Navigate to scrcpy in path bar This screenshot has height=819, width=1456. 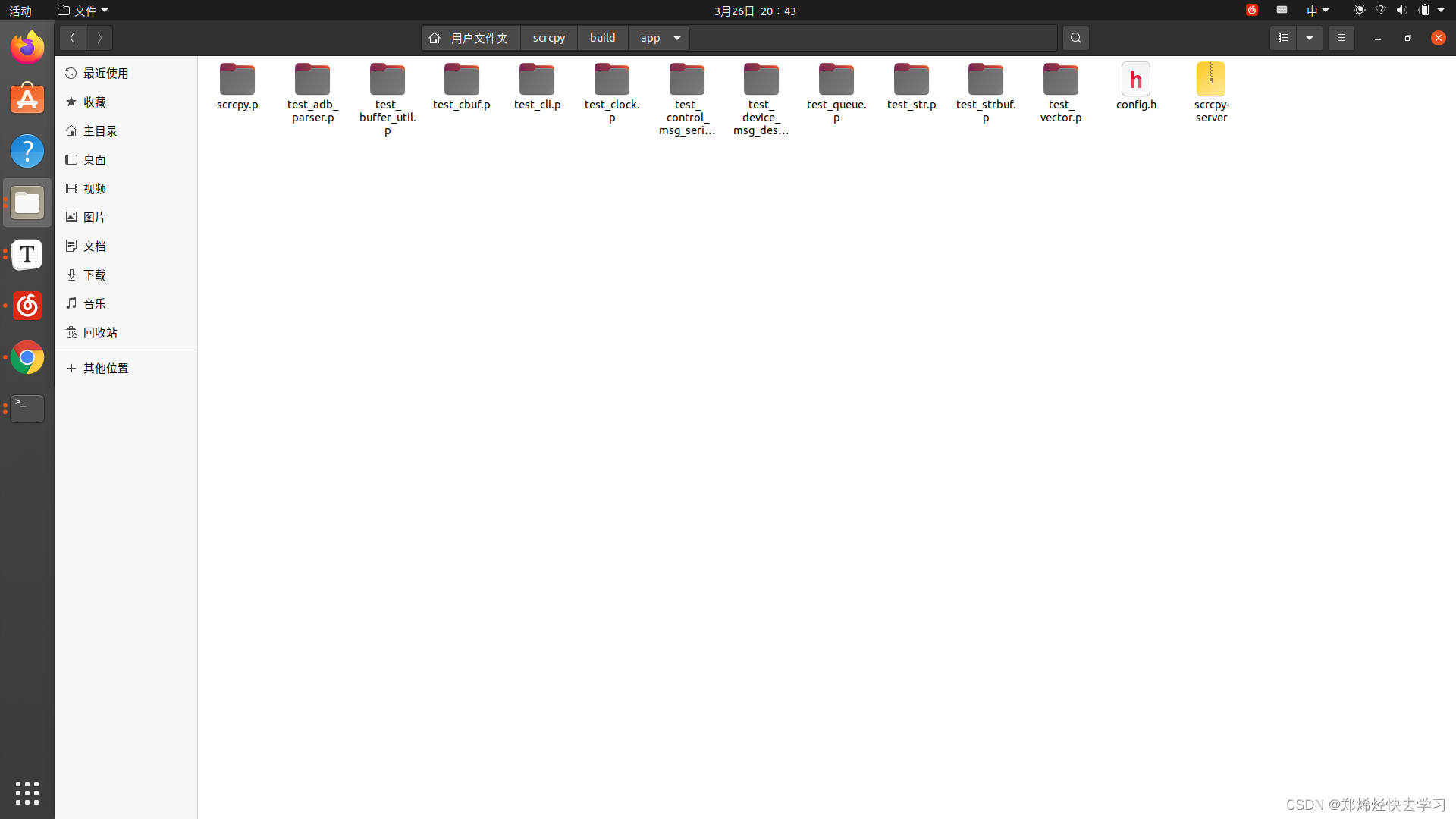click(549, 38)
